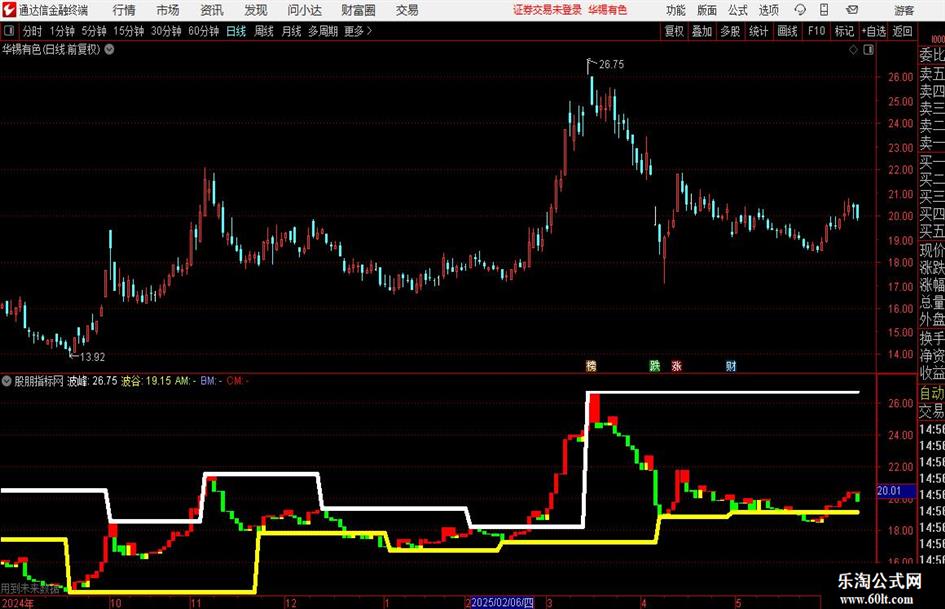Click the 波峰: 26.75 indicator value

pos(92,380)
